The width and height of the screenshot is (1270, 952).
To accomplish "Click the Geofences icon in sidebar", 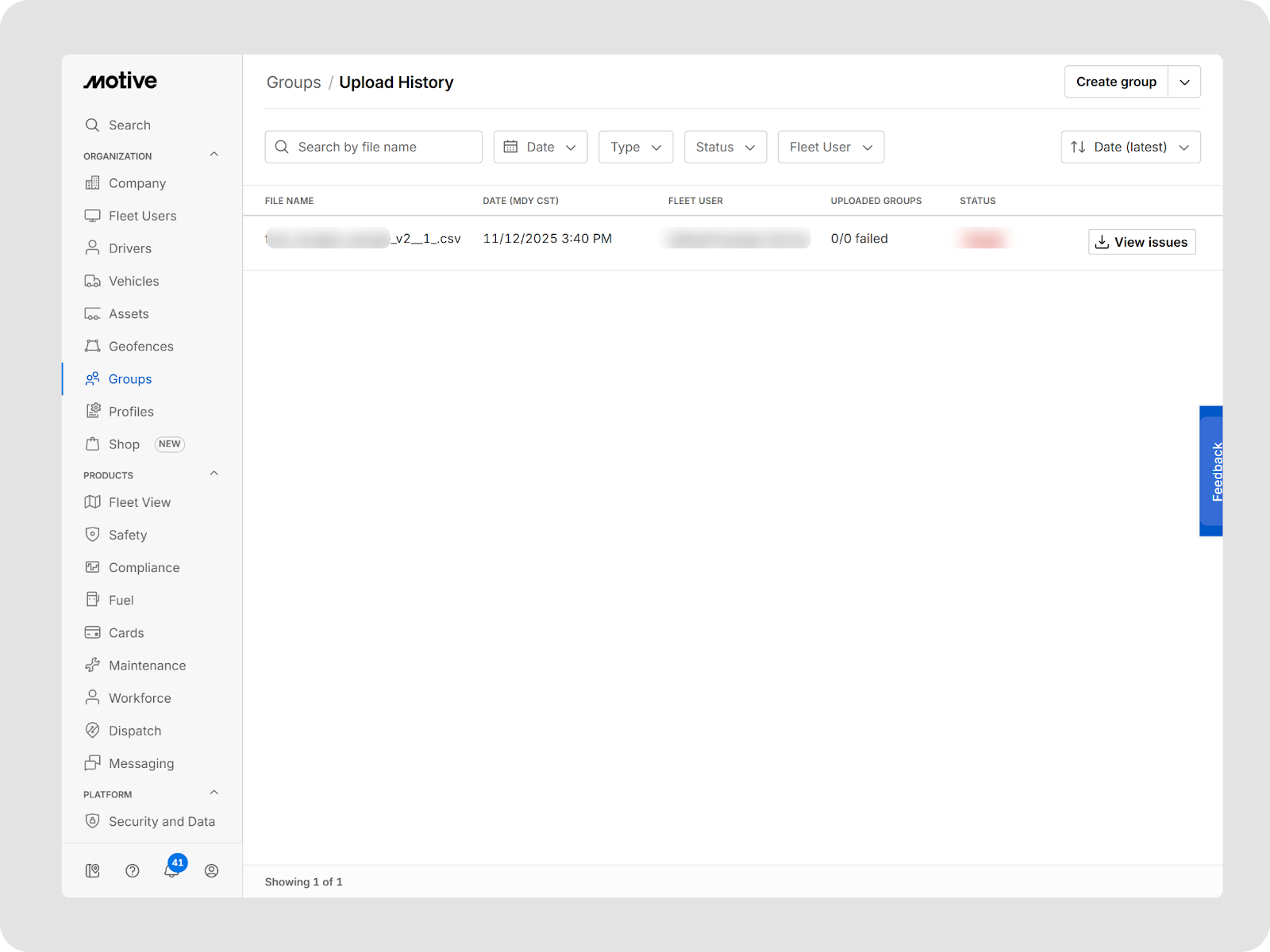I will pyautogui.click(x=93, y=347).
